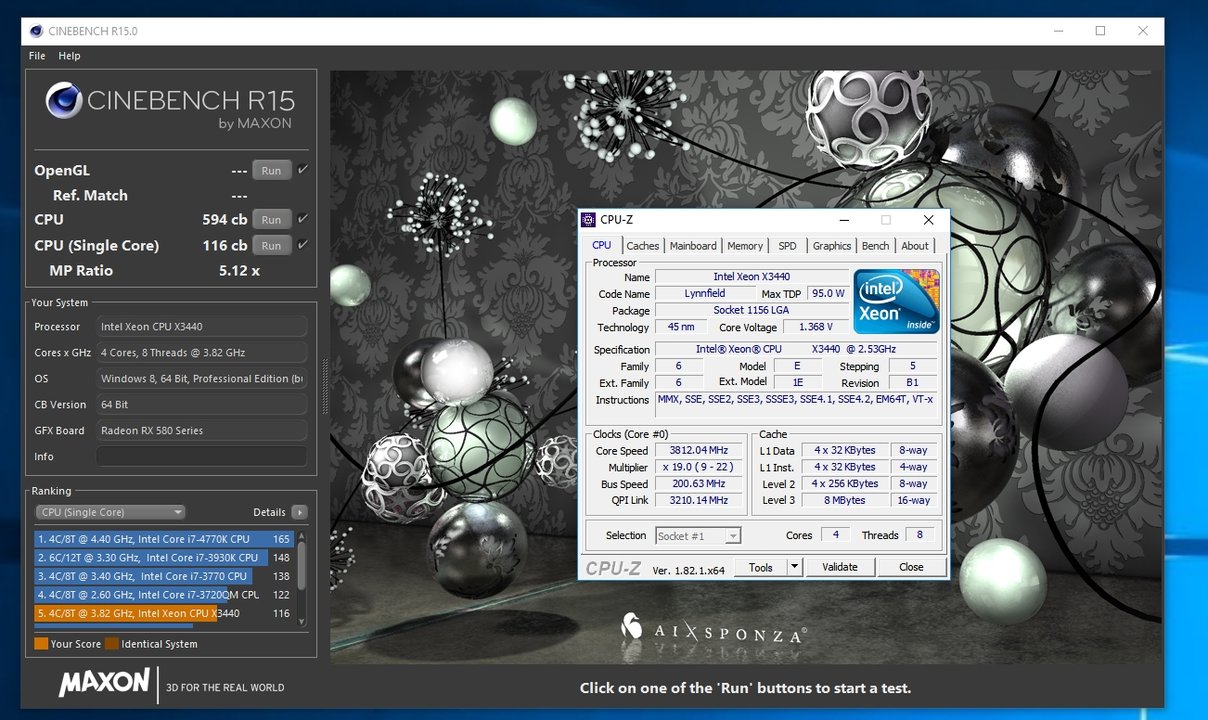Select ranking entry Intel Core i7-4770K
The height and width of the screenshot is (720, 1208).
[x=164, y=539]
